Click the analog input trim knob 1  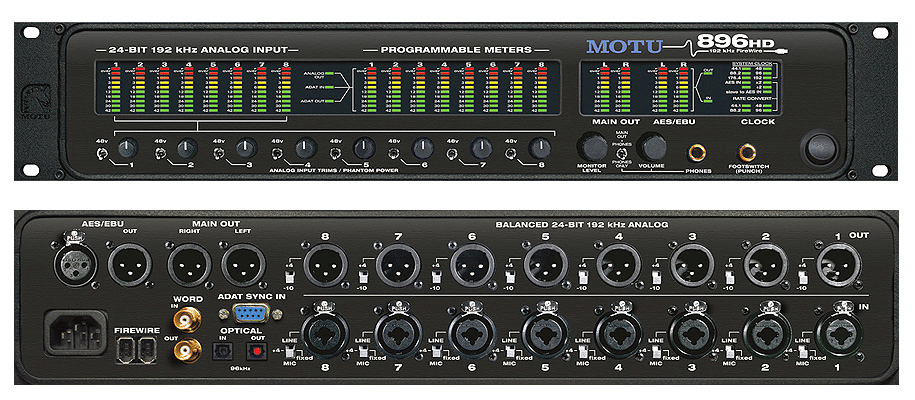click(128, 148)
